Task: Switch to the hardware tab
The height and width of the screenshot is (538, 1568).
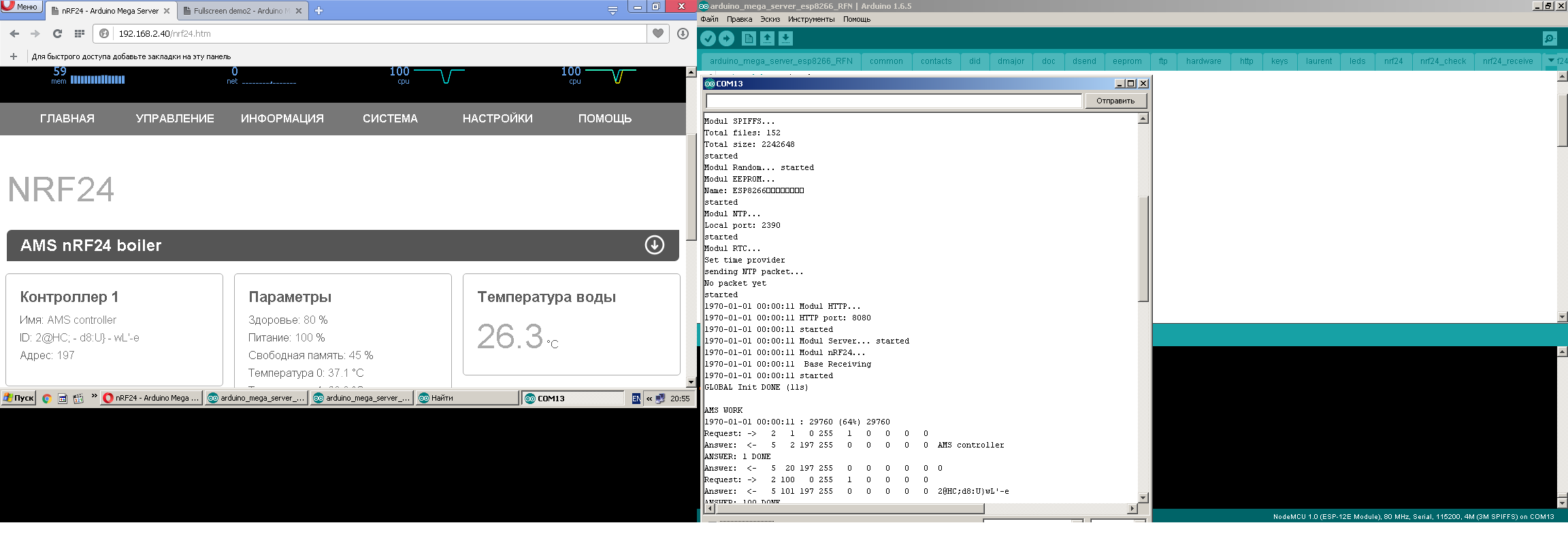Action: coord(1203,61)
